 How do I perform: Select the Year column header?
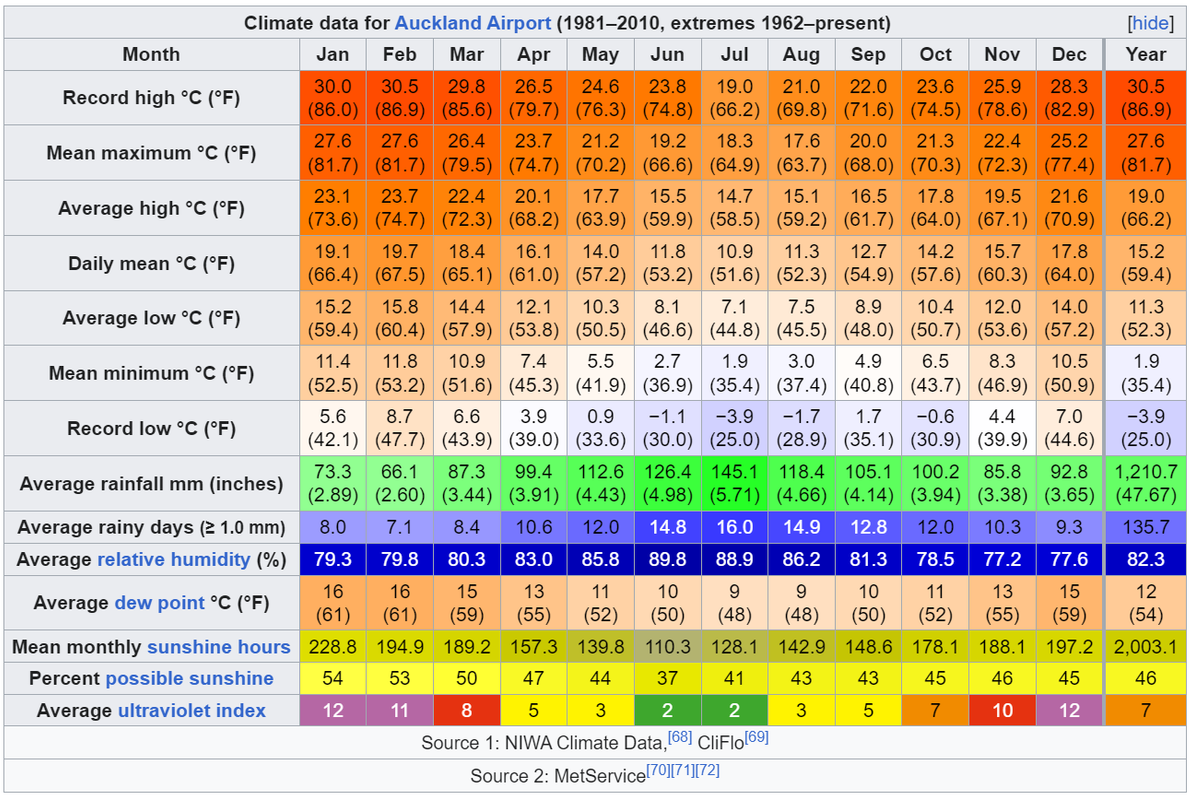pyautogui.click(x=1146, y=54)
